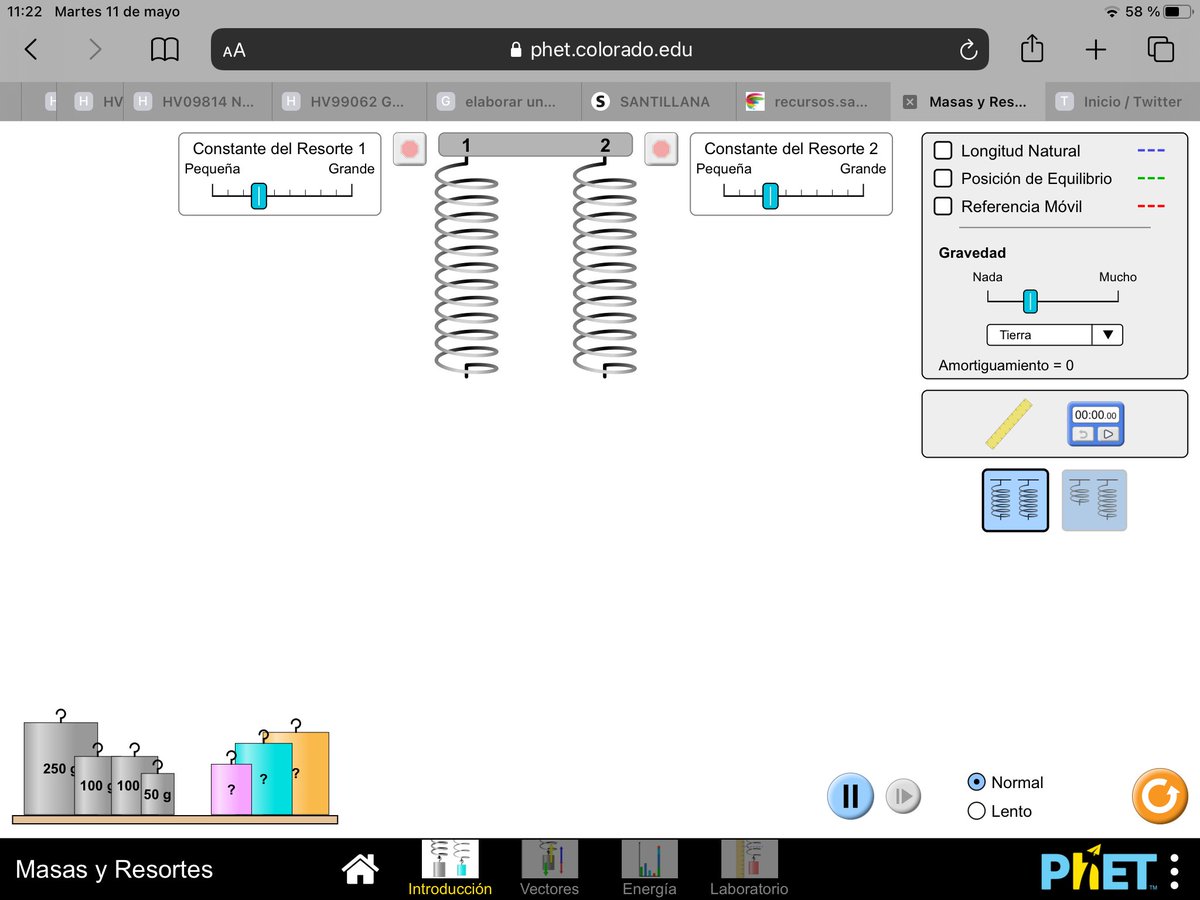Tap the Safari back arrow
Screen dimensions: 1200x900
click(x=32, y=49)
